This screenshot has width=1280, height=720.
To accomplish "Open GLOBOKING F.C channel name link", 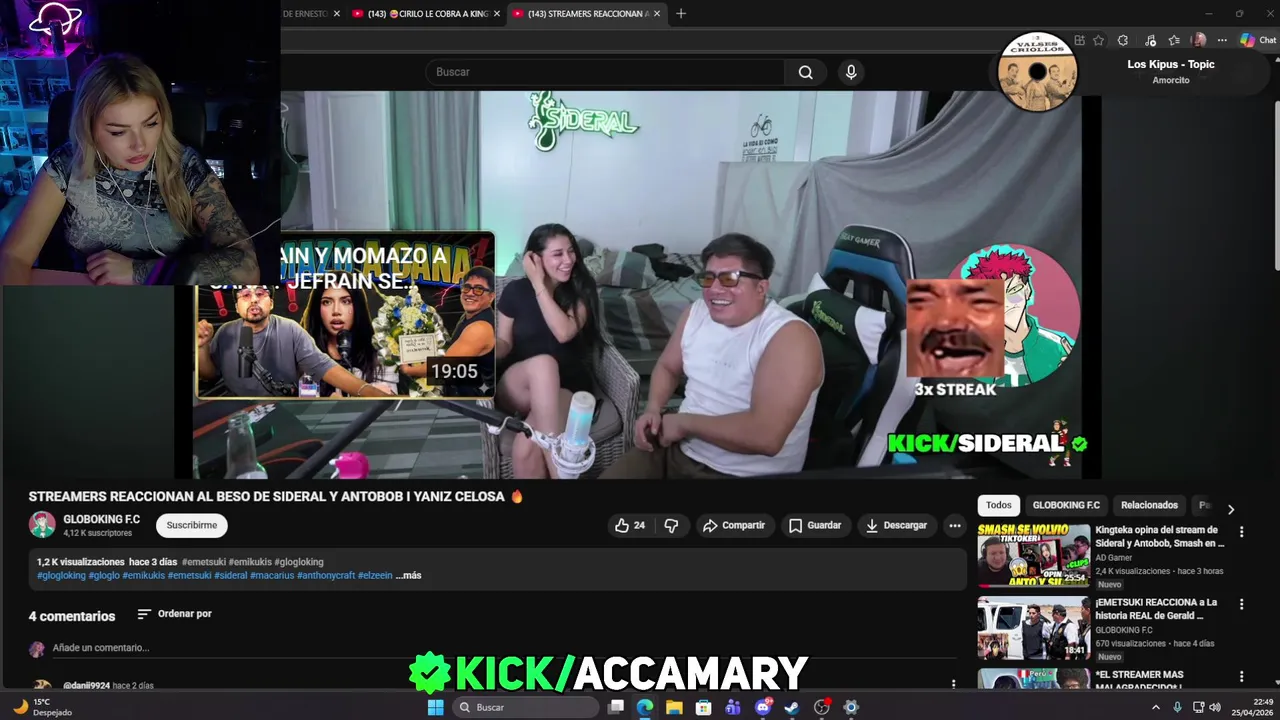I will tap(101, 519).
